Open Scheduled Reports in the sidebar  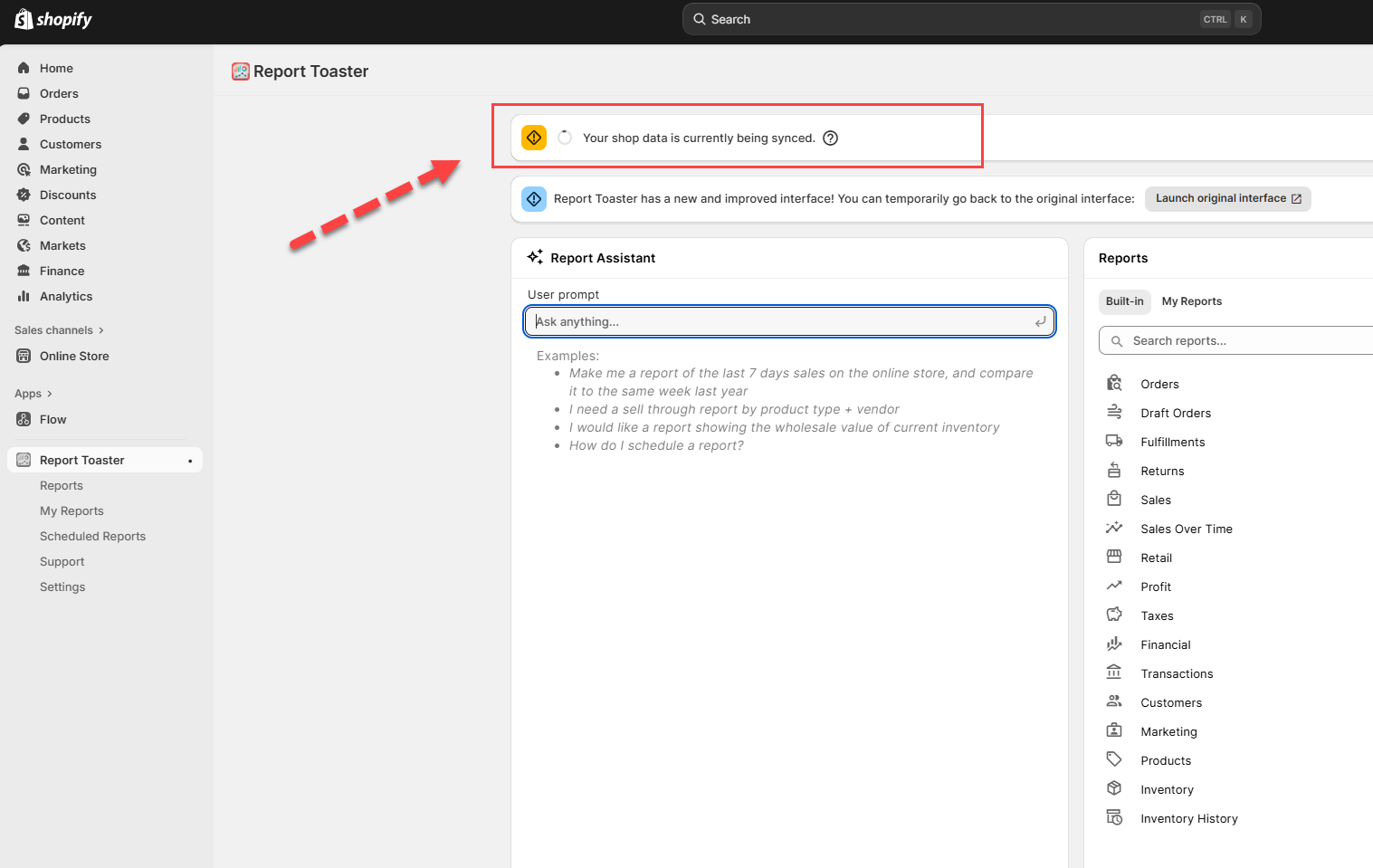(92, 537)
